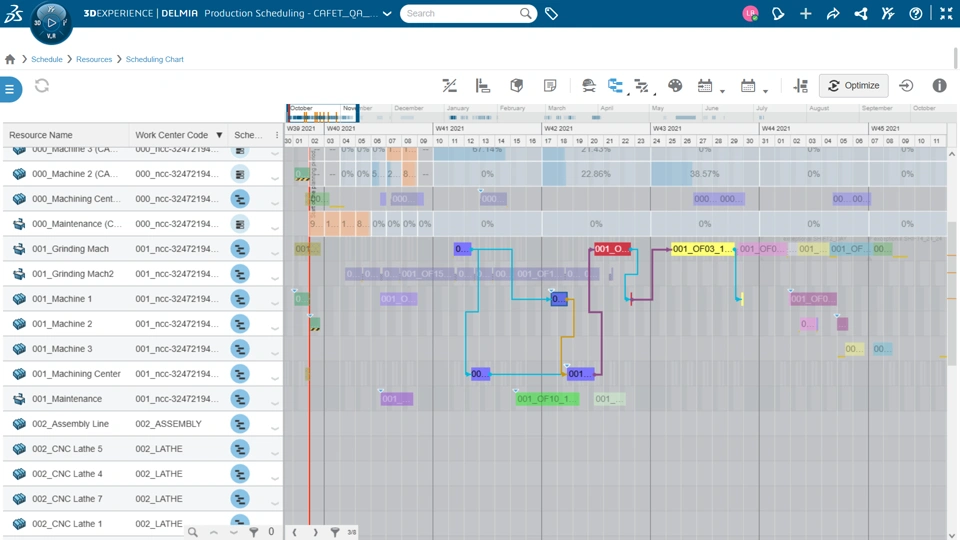The height and width of the screenshot is (540, 960).
Task: Open the Production Scheduling title dropdown chevron
Action: 387,13
